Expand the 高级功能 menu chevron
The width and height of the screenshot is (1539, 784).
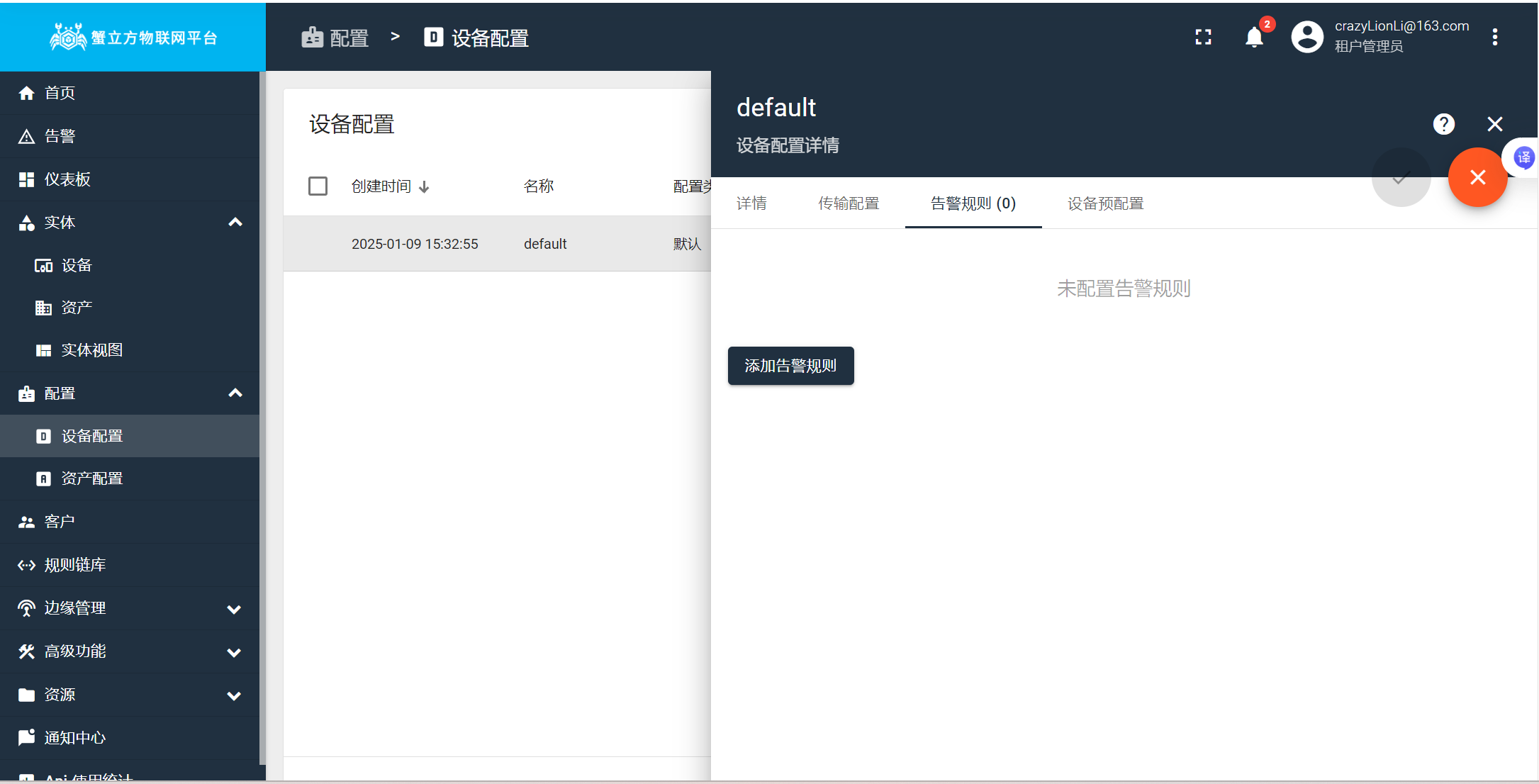coord(234,653)
